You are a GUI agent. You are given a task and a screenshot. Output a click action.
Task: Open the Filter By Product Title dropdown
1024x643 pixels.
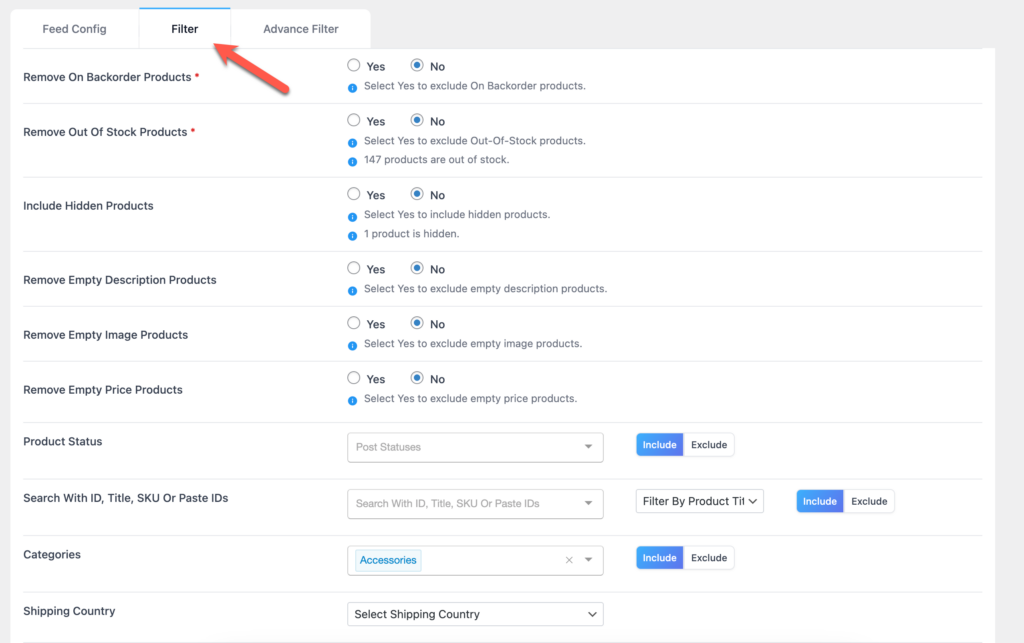699,501
